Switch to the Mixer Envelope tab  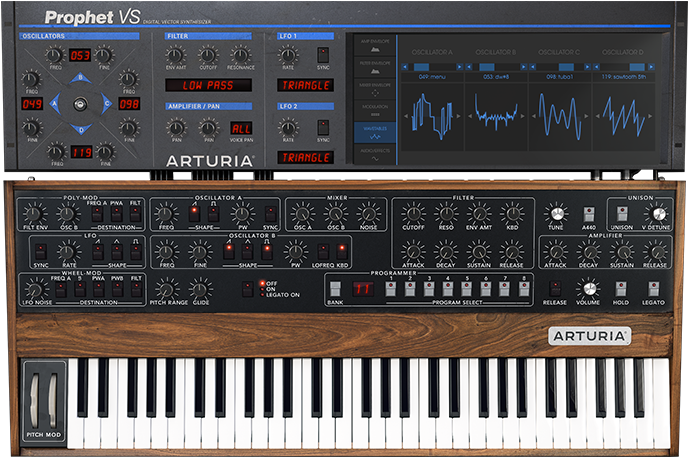pyautogui.click(x=375, y=89)
